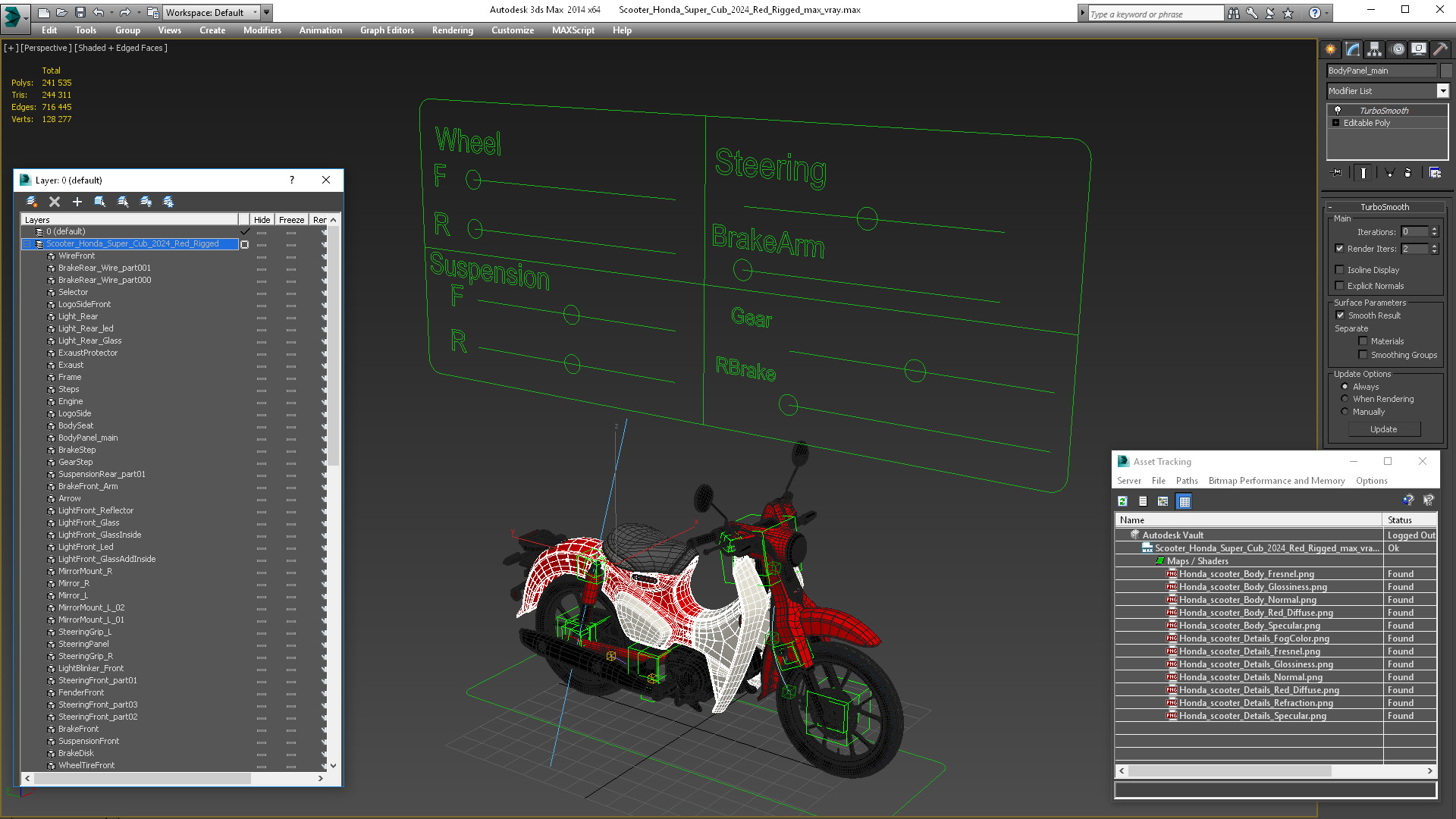Select the Manually update option
Screen dimensions: 1456x819
pyautogui.click(x=1345, y=412)
